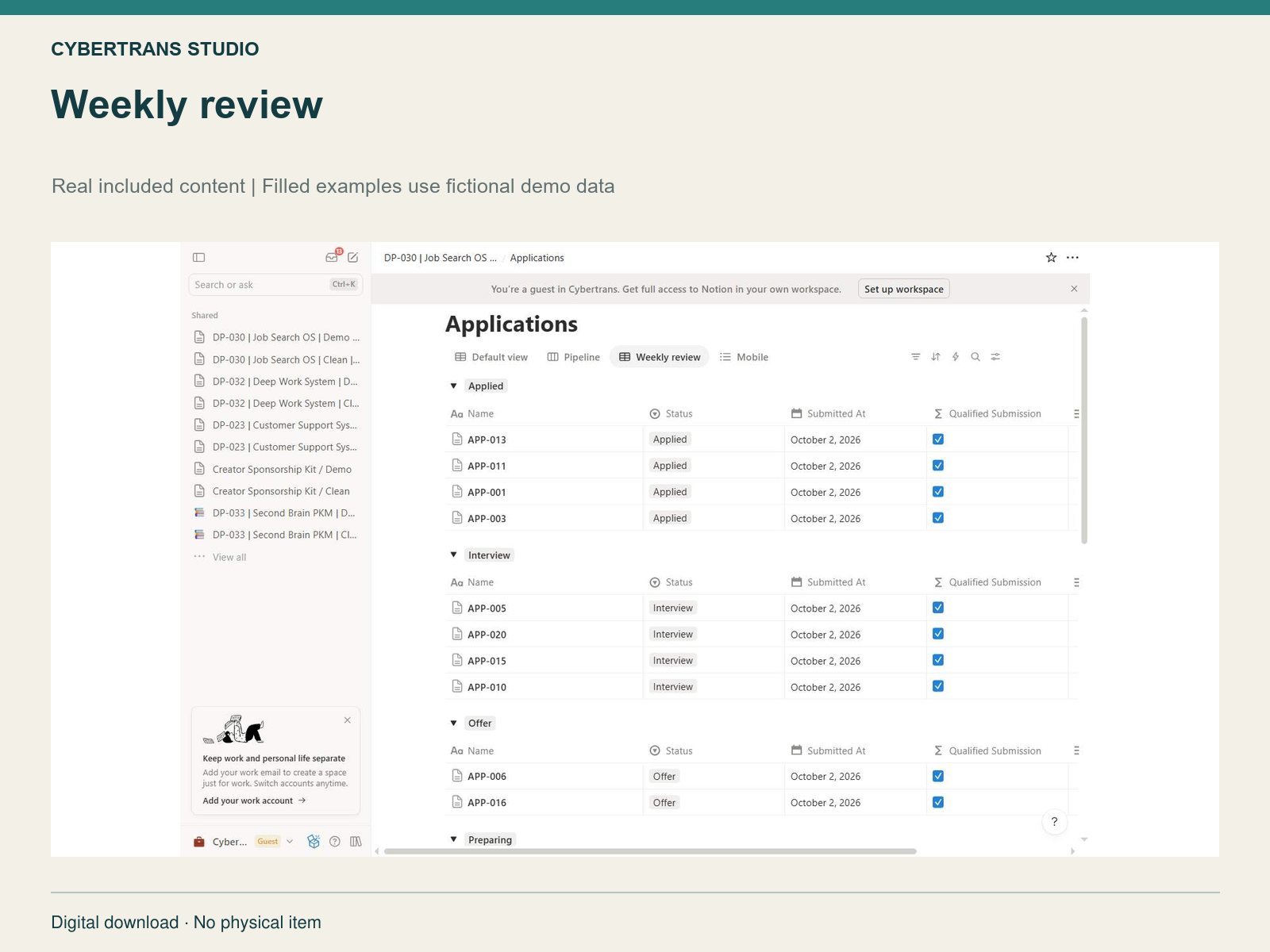Switch to the Pipeline tab
The width and height of the screenshot is (1270, 952).
click(x=574, y=357)
